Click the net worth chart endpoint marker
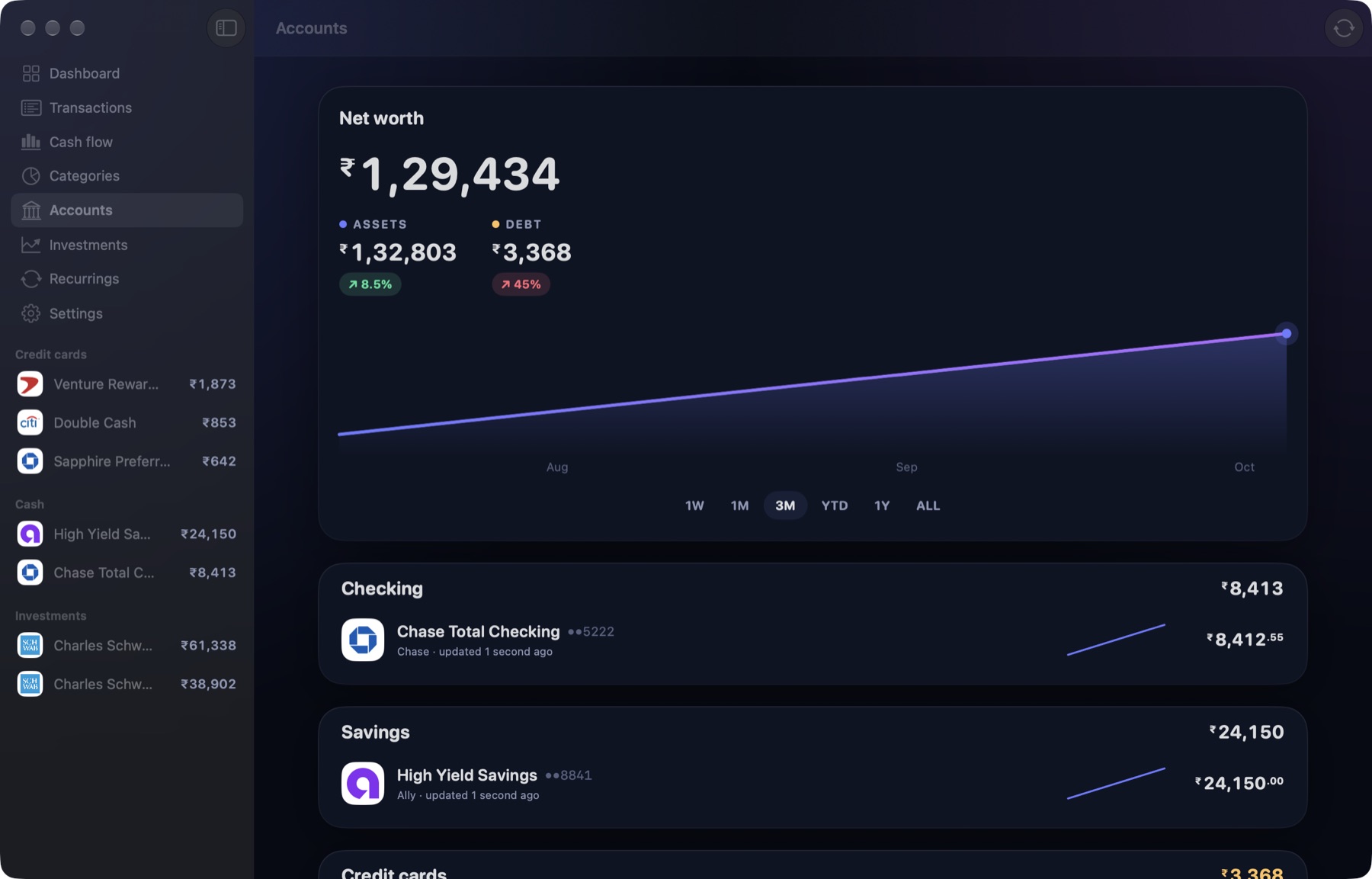 click(x=1287, y=333)
